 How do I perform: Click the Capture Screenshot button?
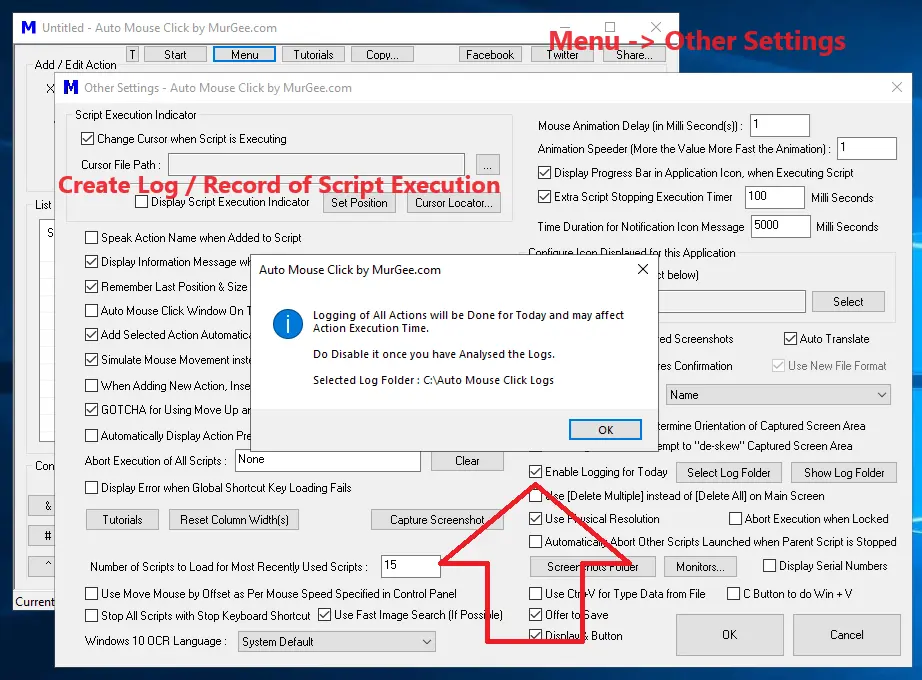tap(437, 519)
